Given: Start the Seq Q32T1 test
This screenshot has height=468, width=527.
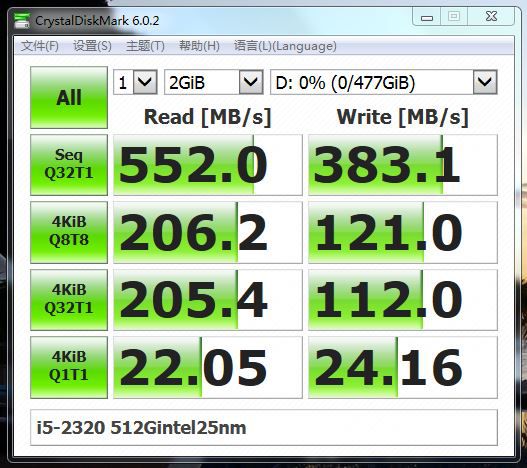Looking at the screenshot, I should (x=69, y=165).
